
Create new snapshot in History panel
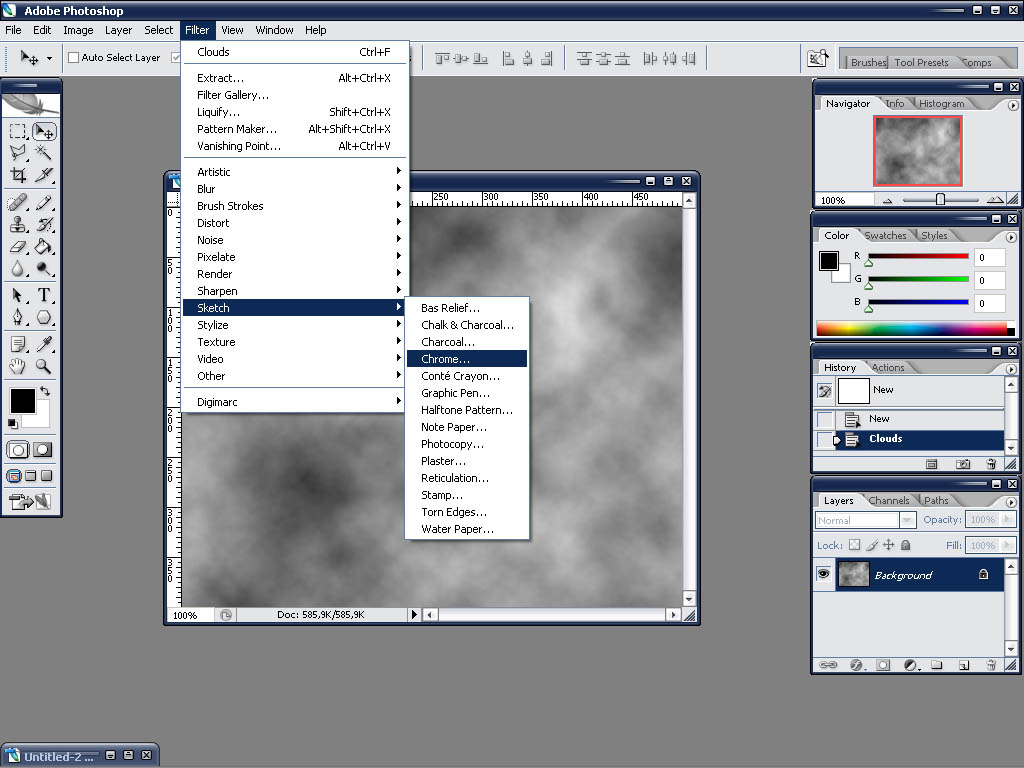(x=962, y=464)
